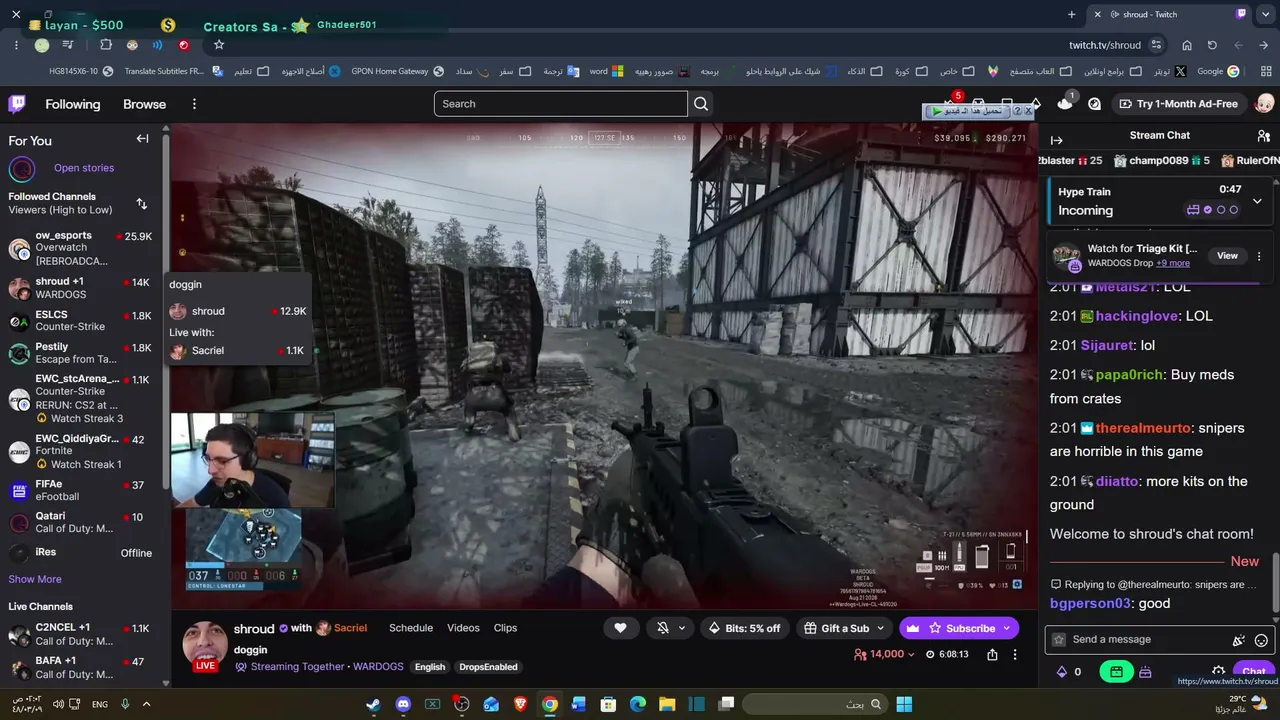Open the Google bookmark
This screenshot has height=720, width=1280.
(1219, 72)
